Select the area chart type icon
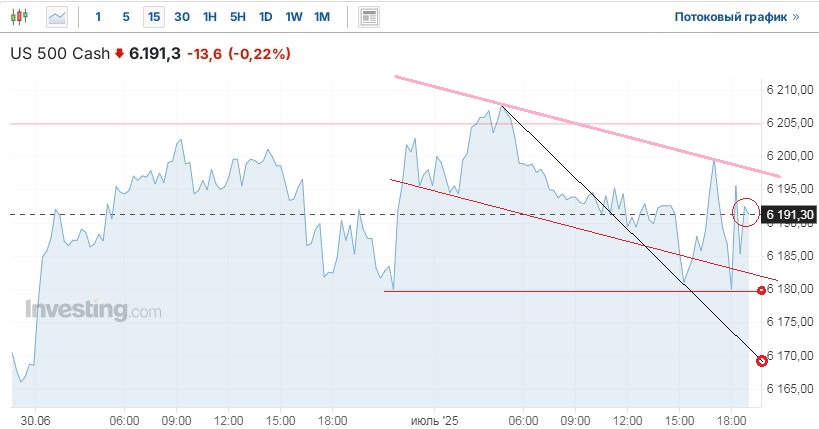Viewport: 819px width, 429px height. (58, 17)
